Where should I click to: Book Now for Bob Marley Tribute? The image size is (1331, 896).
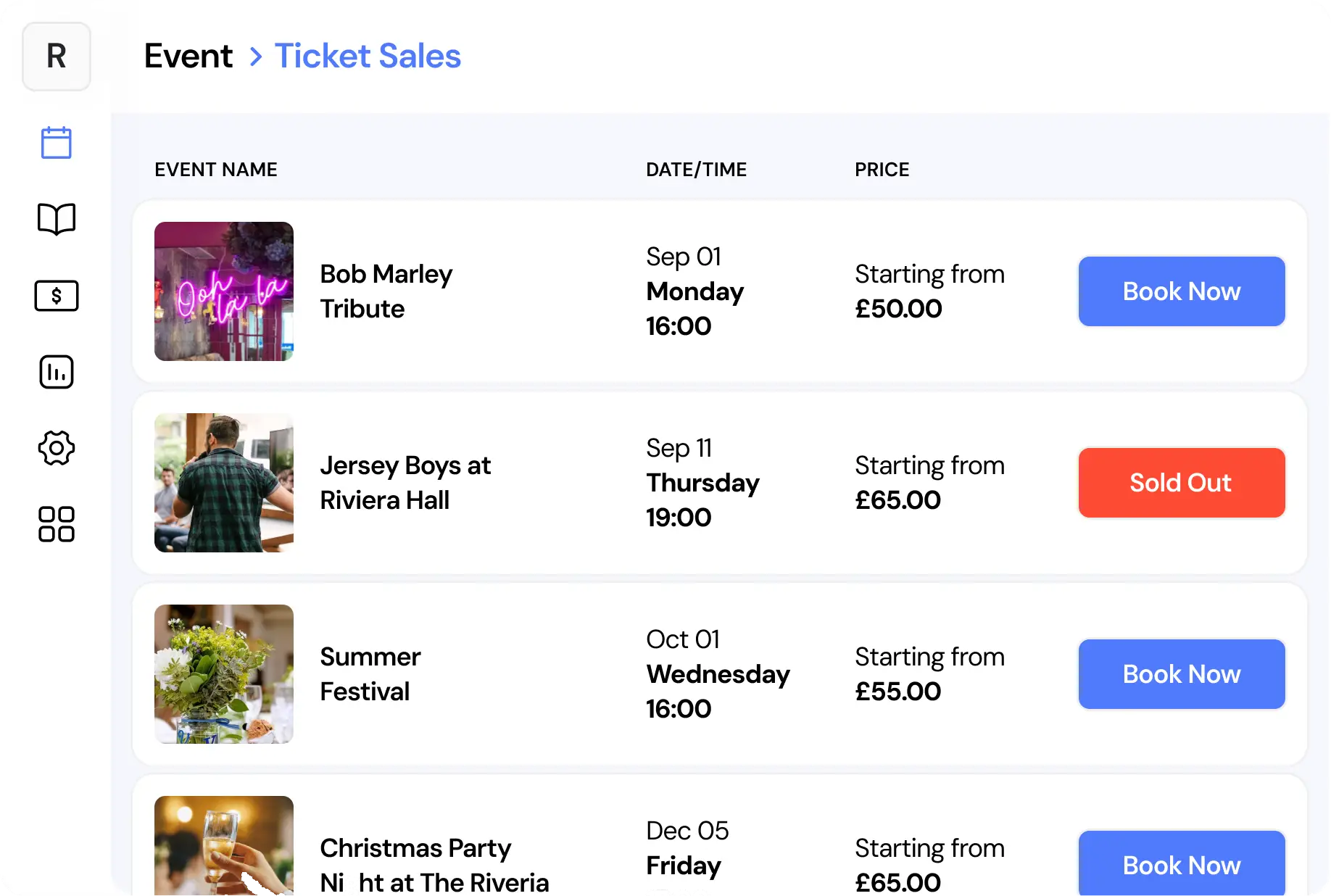[x=1181, y=291]
